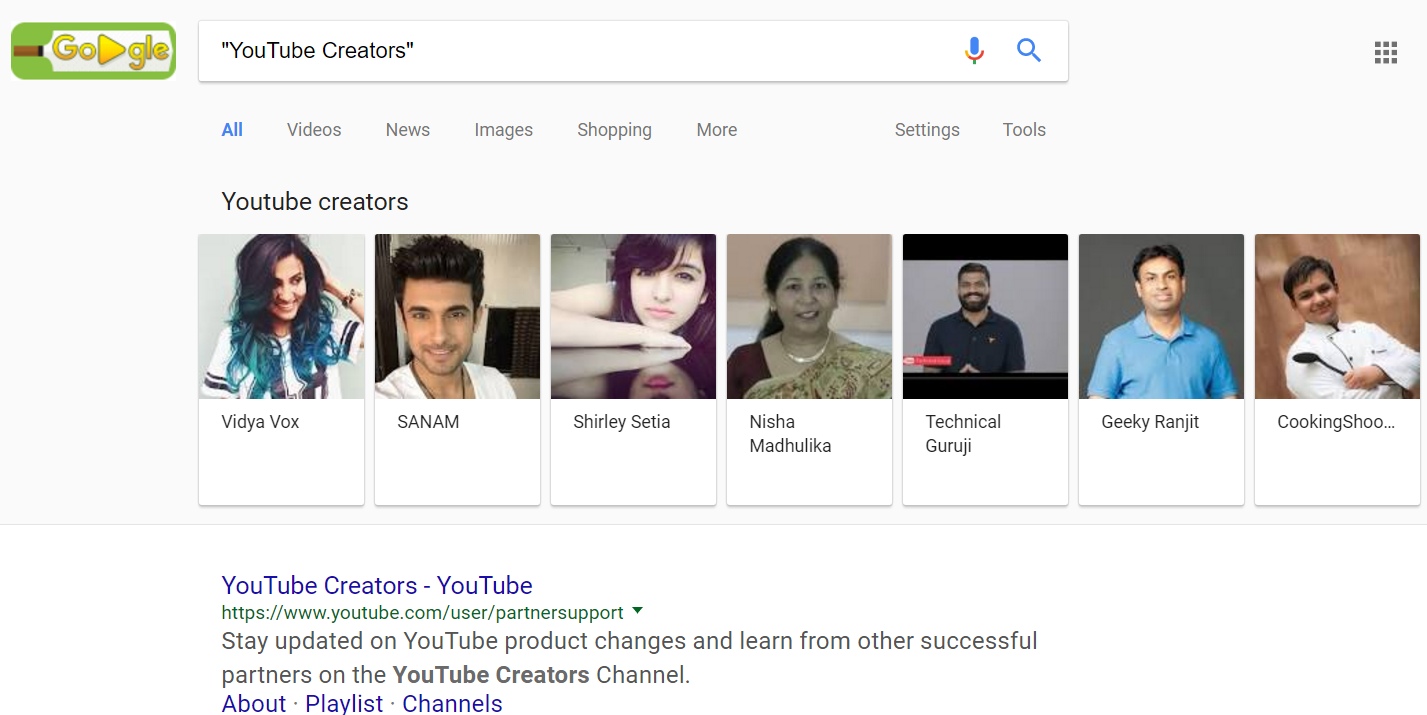Open the Technical Guruji creator card
This screenshot has width=1427, height=715.
[x=985, y=369]
